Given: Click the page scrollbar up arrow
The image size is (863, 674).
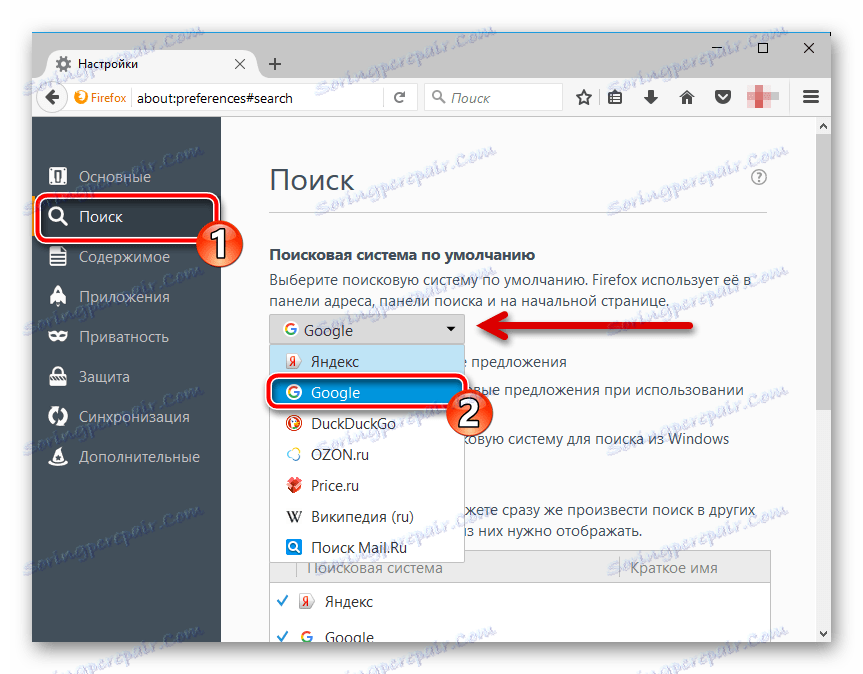Looking at the screenshot, I should coord(823,127).
